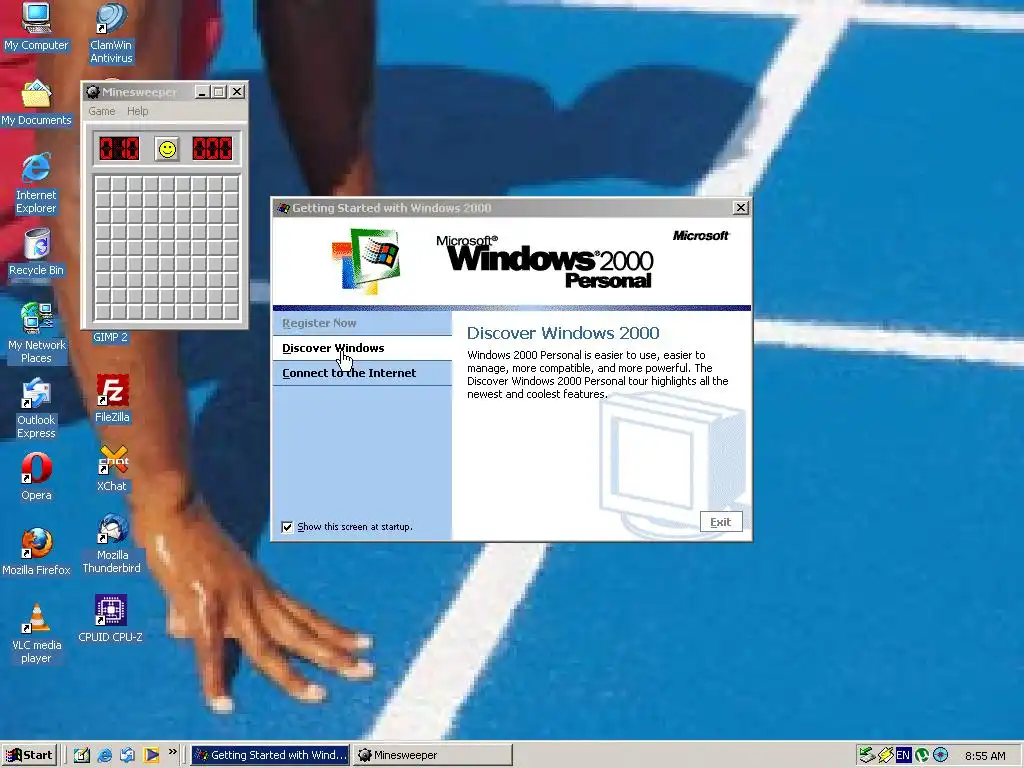This screenshot has width=1024, height=768.
Task: Switch to Minesweeper taskbar button
Action: [432, 755]
